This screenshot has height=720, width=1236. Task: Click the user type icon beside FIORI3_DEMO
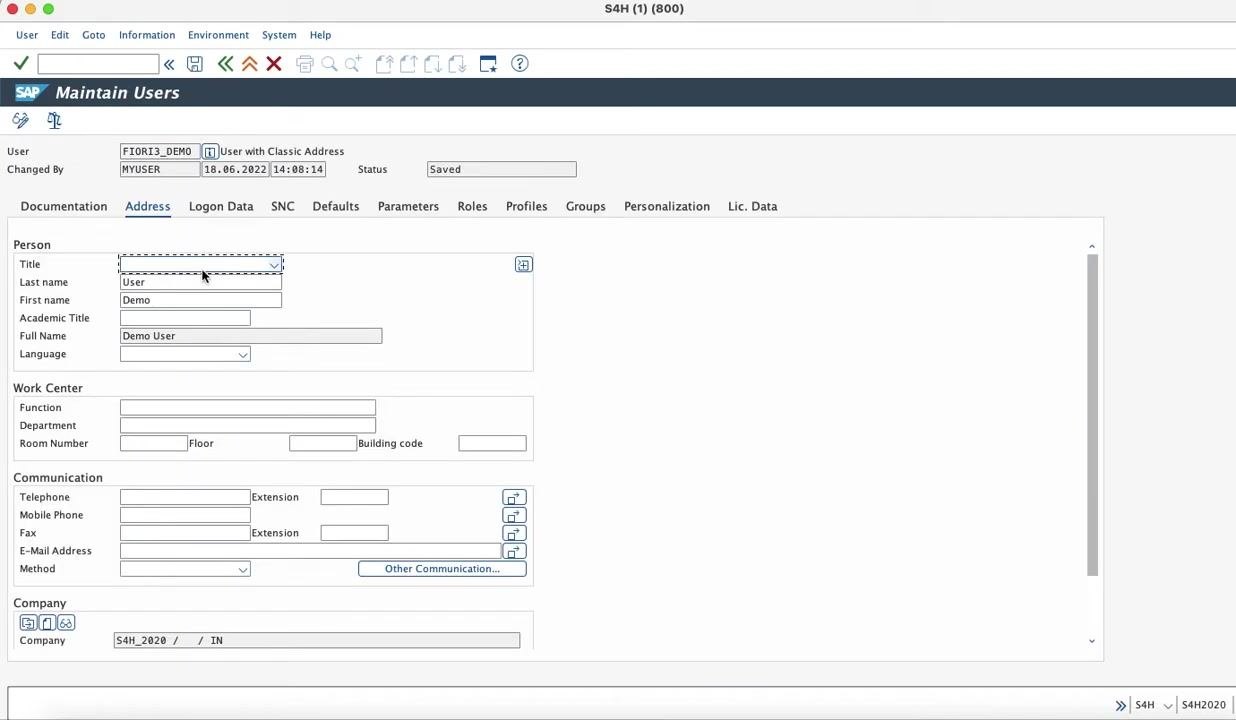pyautogui.click(x=210, y=152)
